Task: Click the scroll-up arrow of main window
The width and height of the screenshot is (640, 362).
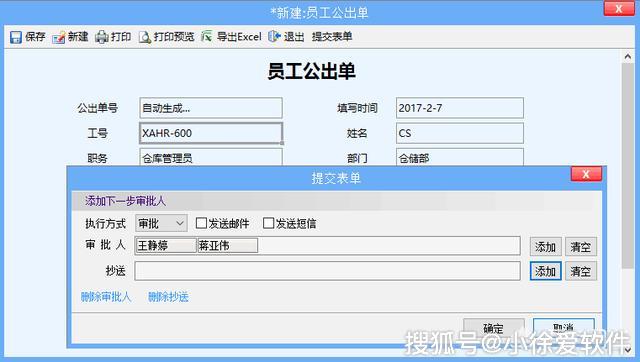Action: pos(628,57)
